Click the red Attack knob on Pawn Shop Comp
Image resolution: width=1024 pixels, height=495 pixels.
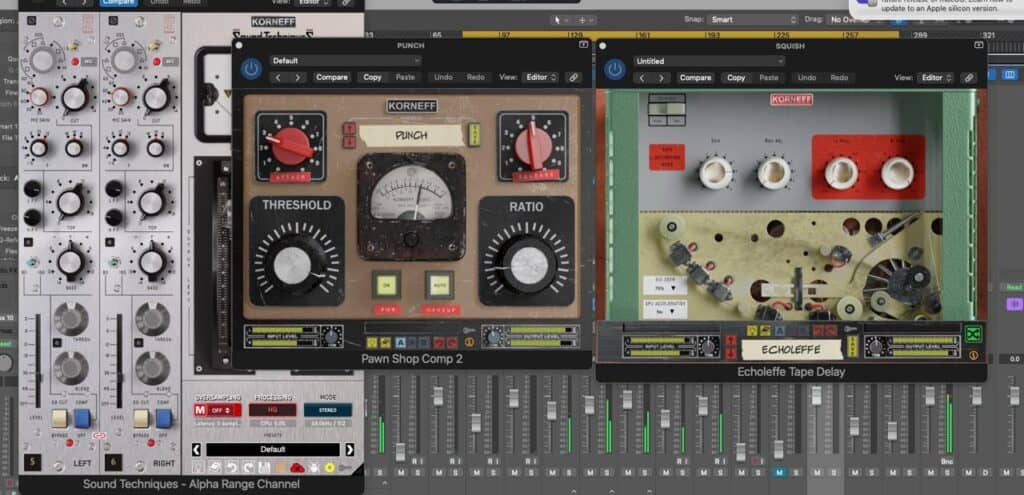291,146
